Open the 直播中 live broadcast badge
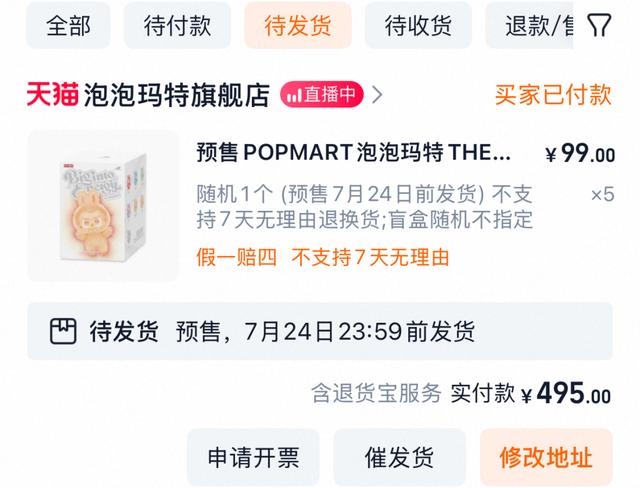The height and width of the screenshot is (488, 640). [321, 95]
